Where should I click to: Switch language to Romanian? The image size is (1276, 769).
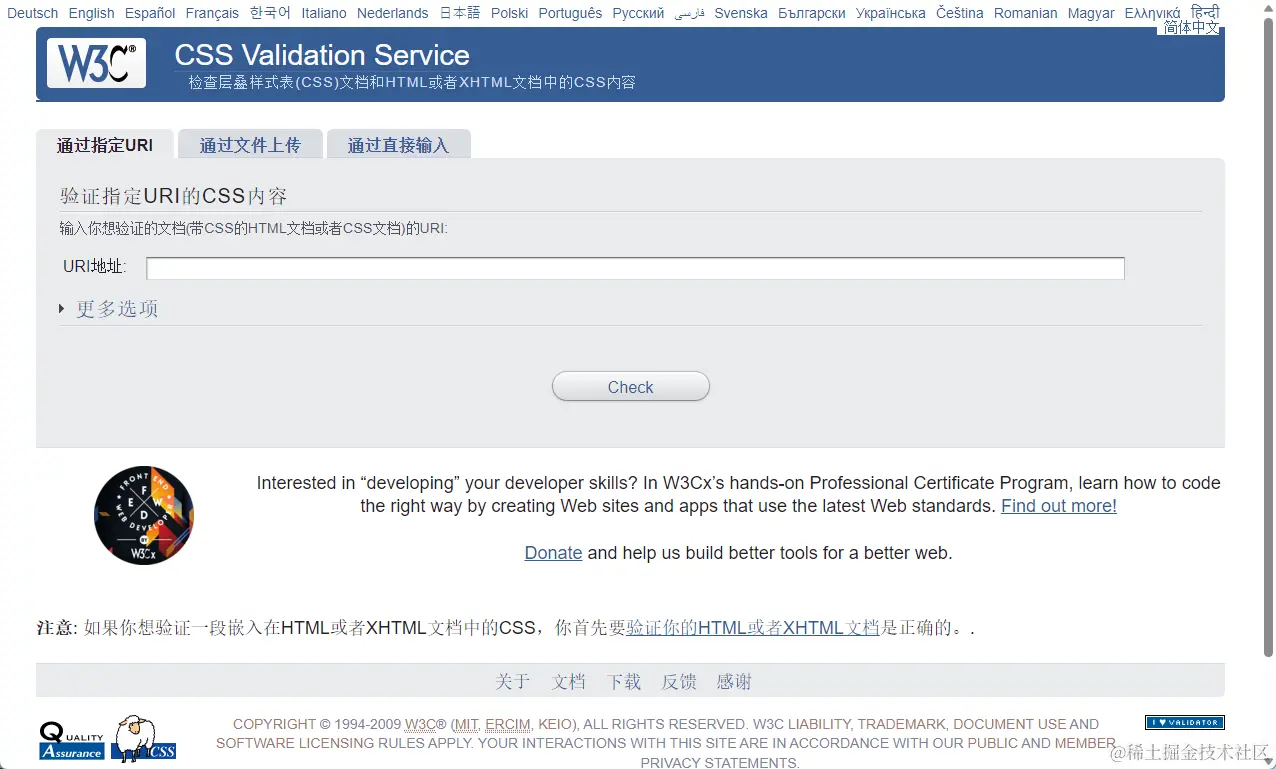[x=1026, y=13]
